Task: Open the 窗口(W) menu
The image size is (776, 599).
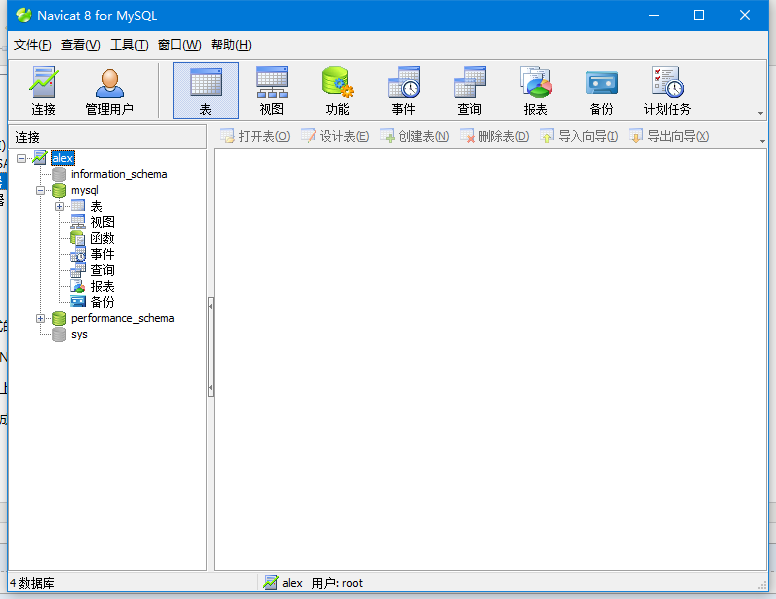Action: coord(180,45)
